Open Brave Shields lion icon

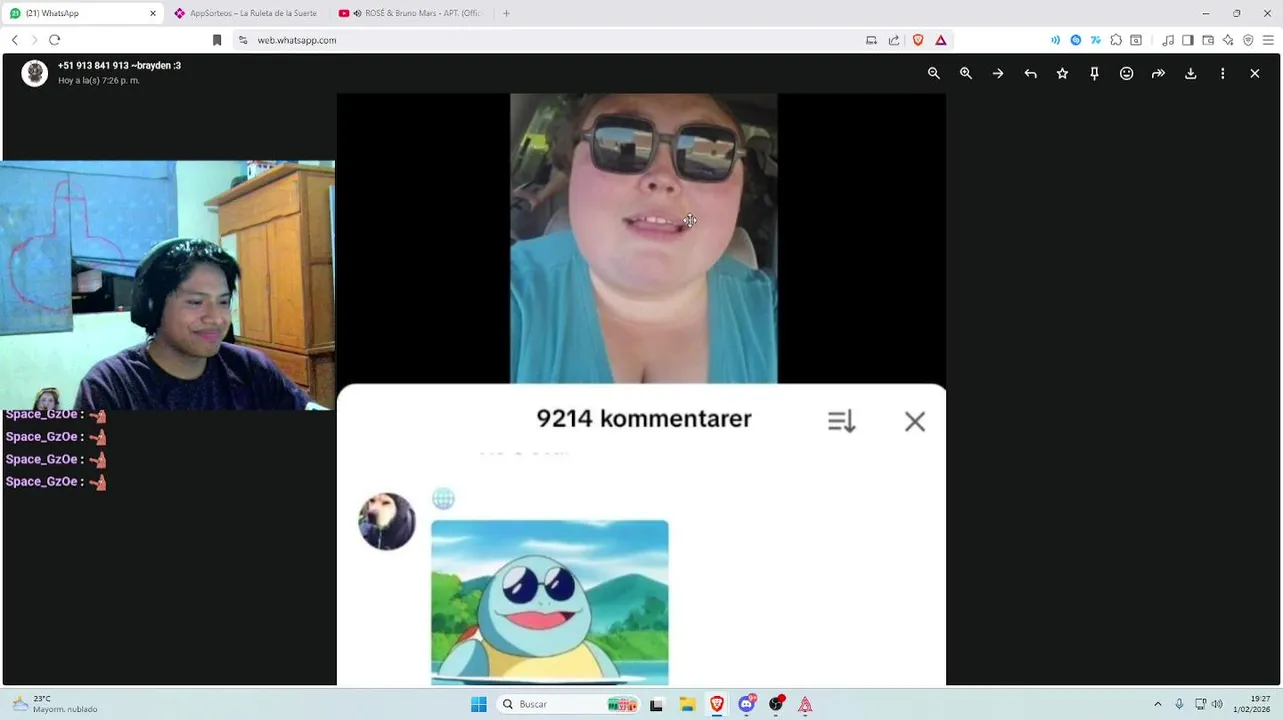coord(918,40)
